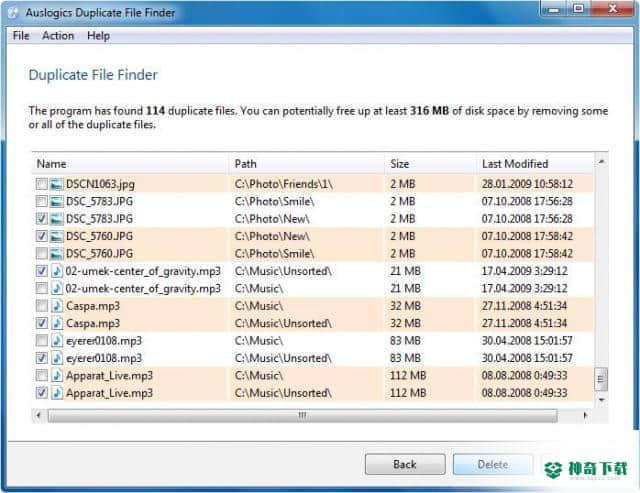The width and height of the screenshot is (640, 493).
Task: Click vertical scrollbar down arrow
Action: (x=601, y=400)
